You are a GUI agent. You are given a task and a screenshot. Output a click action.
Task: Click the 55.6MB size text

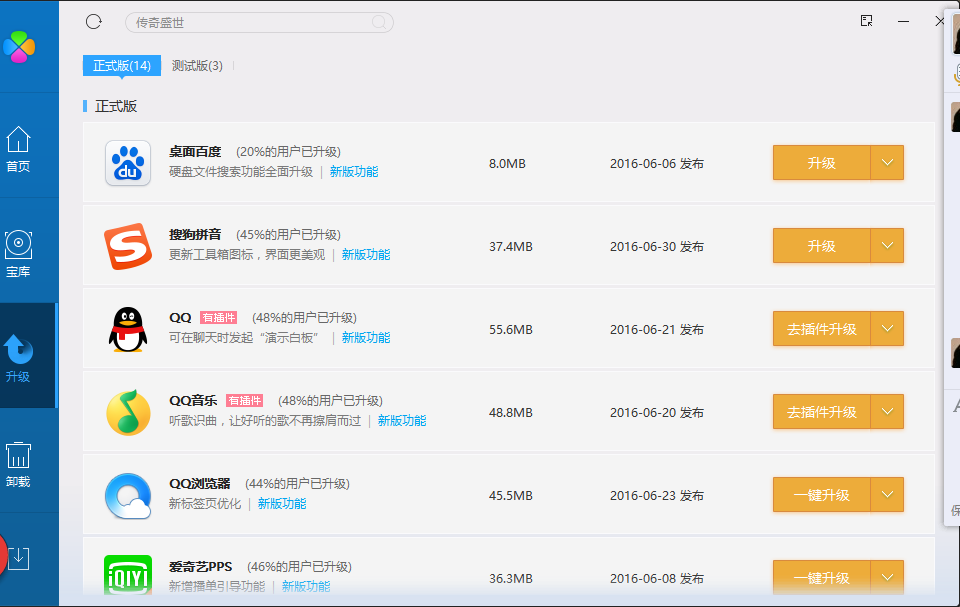[511, 330]
